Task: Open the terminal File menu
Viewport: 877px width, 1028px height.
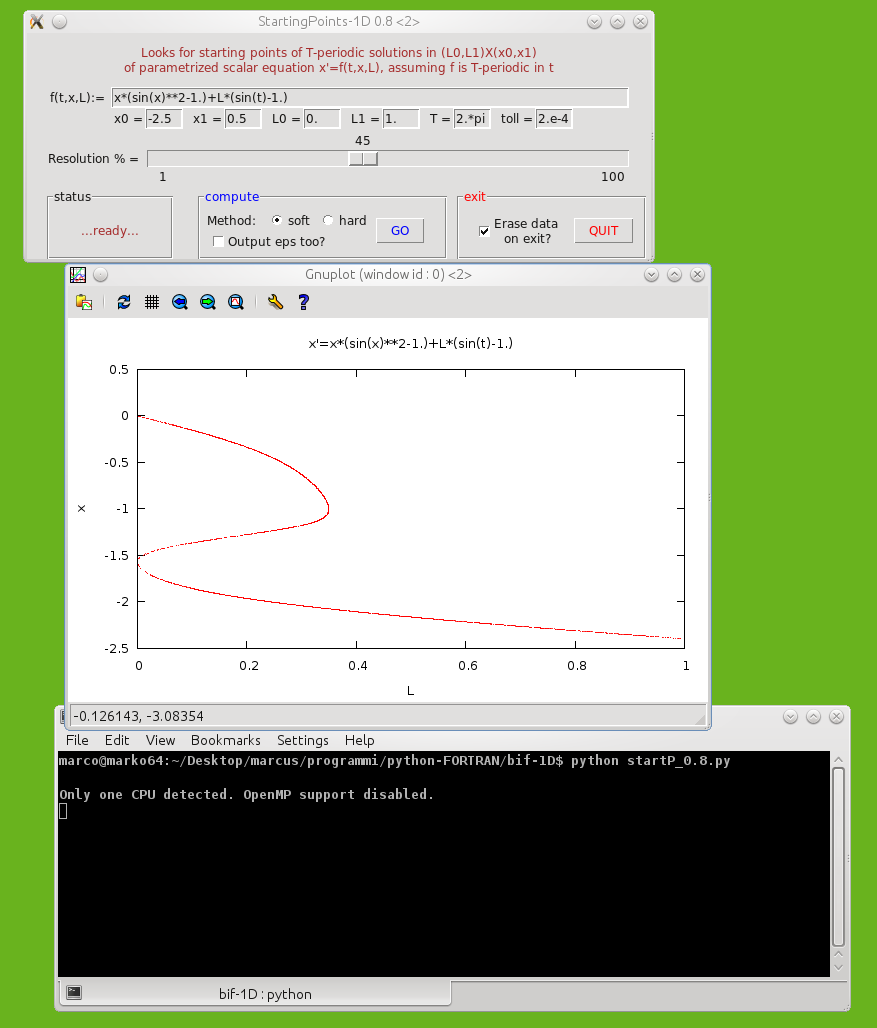Action: (77, 740)
